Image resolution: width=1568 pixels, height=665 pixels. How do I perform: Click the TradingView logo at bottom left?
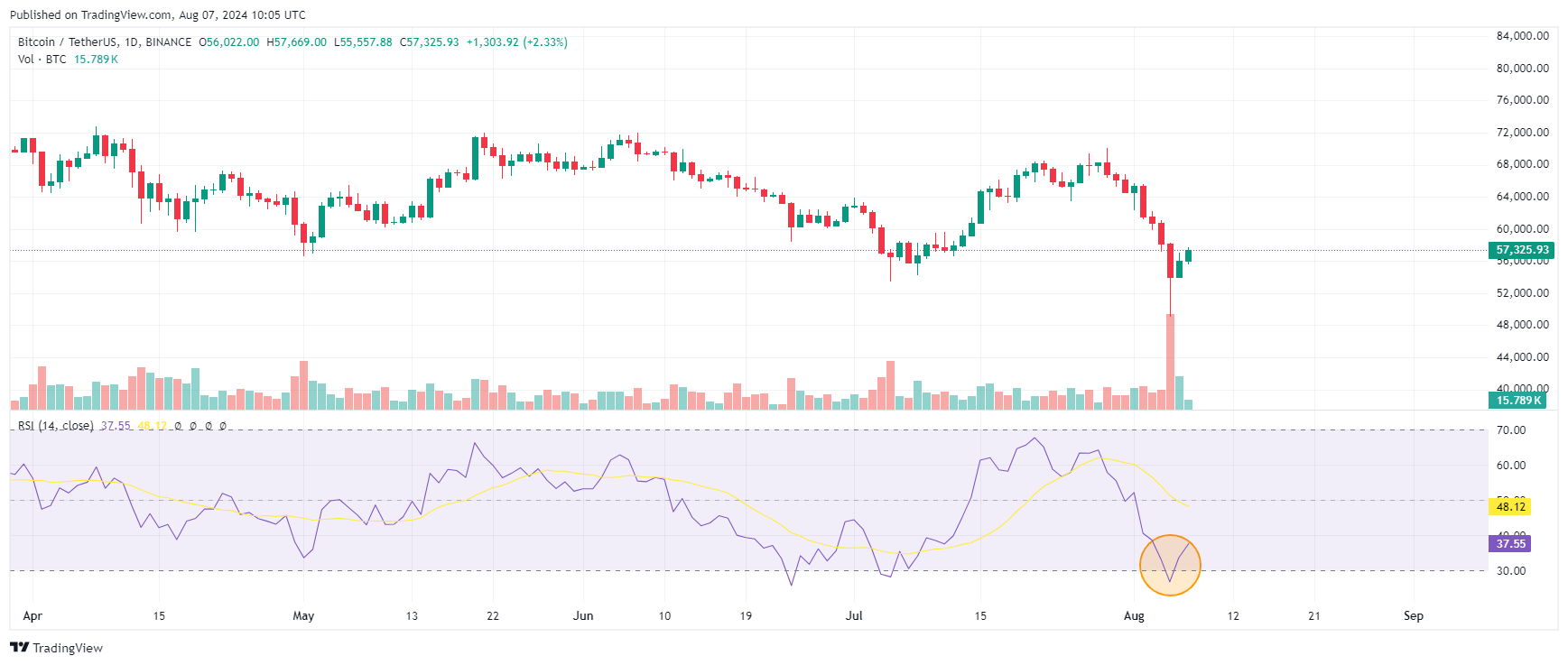click(56, 648)
